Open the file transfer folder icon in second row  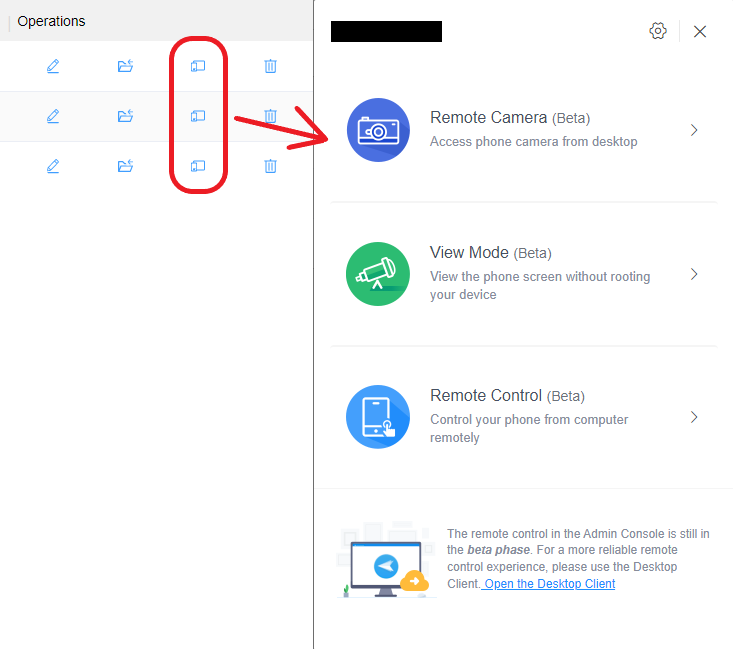[x=125, y=116]
